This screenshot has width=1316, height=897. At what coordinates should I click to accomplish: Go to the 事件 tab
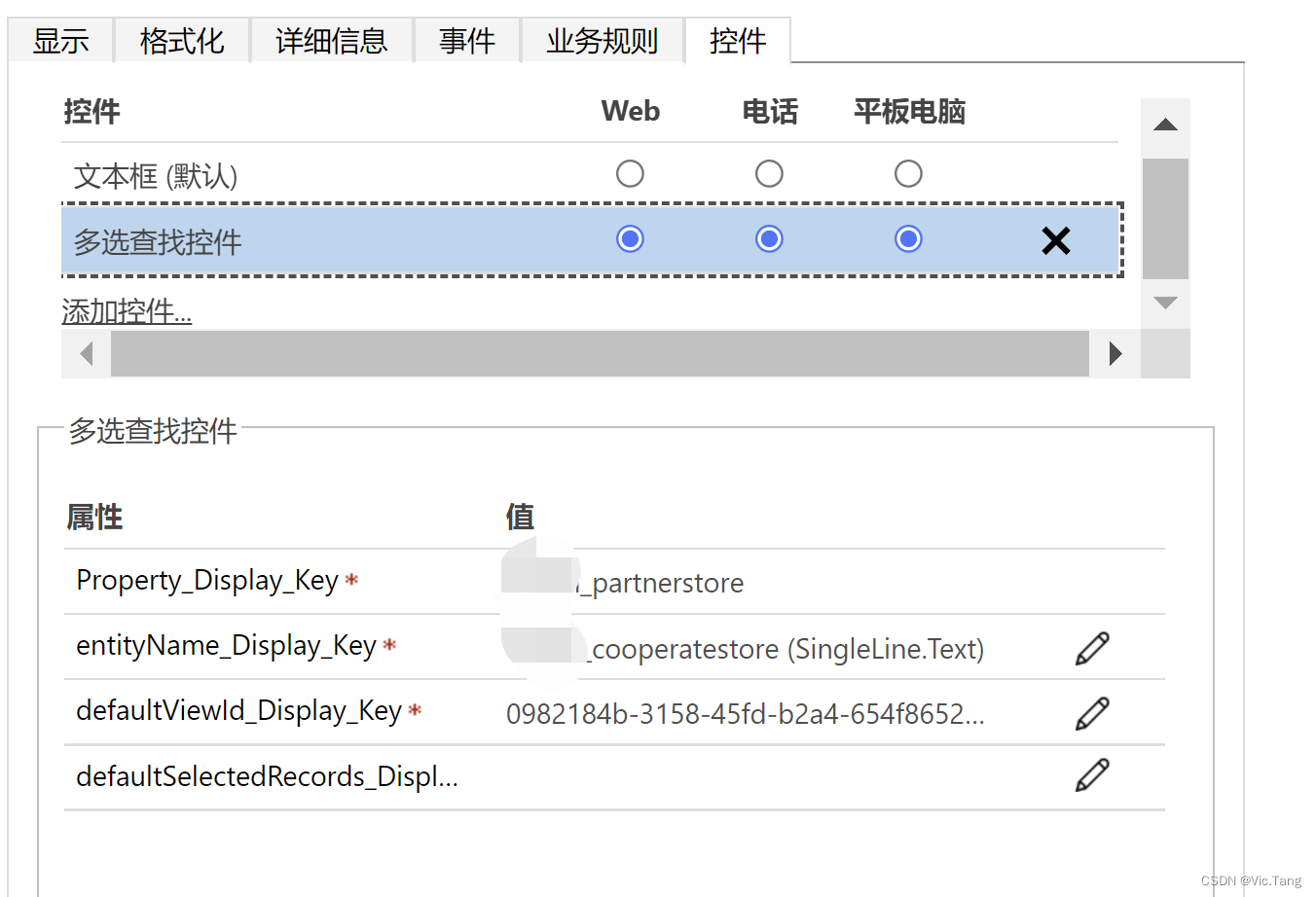pyautogui.click(x=466, y=41)
